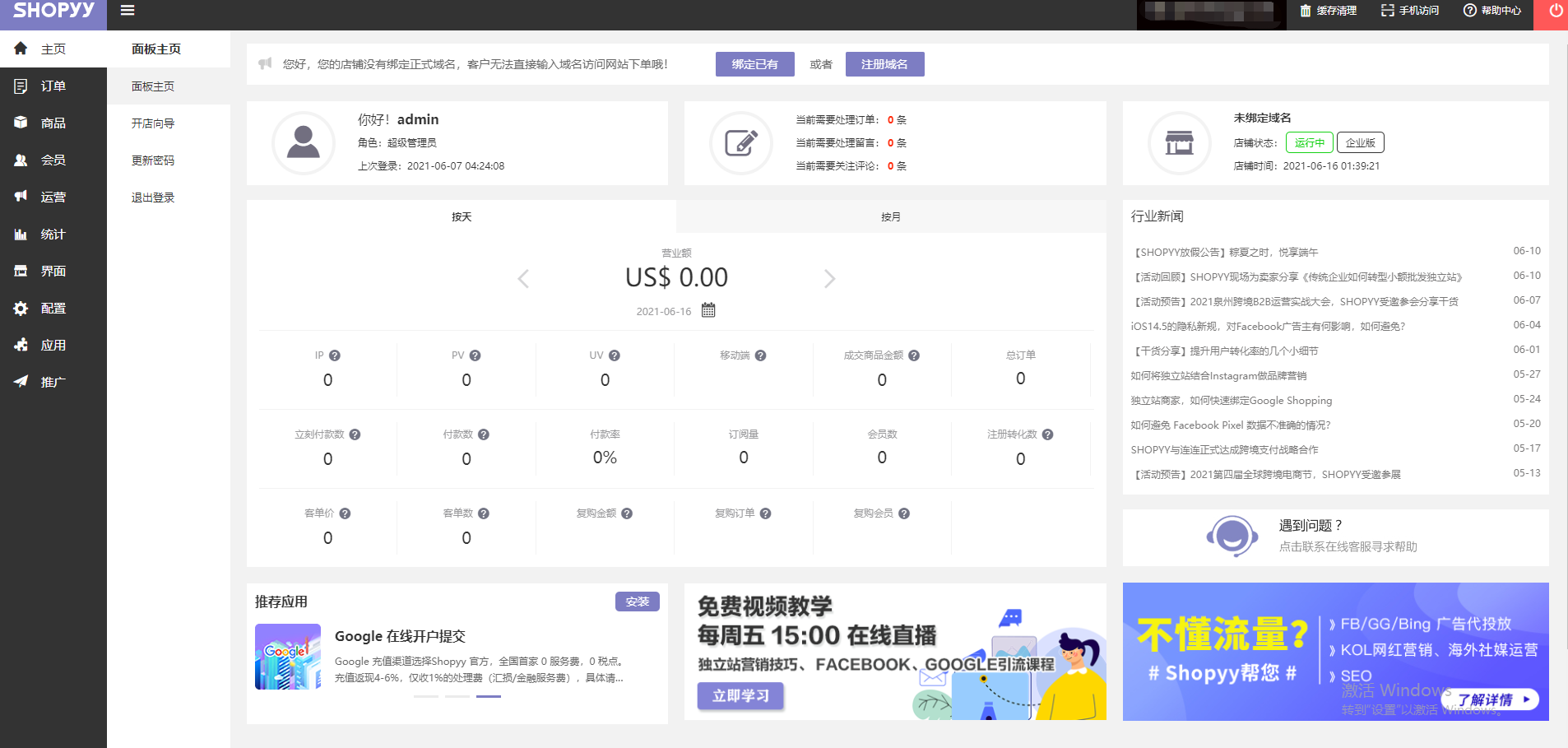Click the 付款数 help icon
Screen dimensions: 1568x748
tap(484, 434)
